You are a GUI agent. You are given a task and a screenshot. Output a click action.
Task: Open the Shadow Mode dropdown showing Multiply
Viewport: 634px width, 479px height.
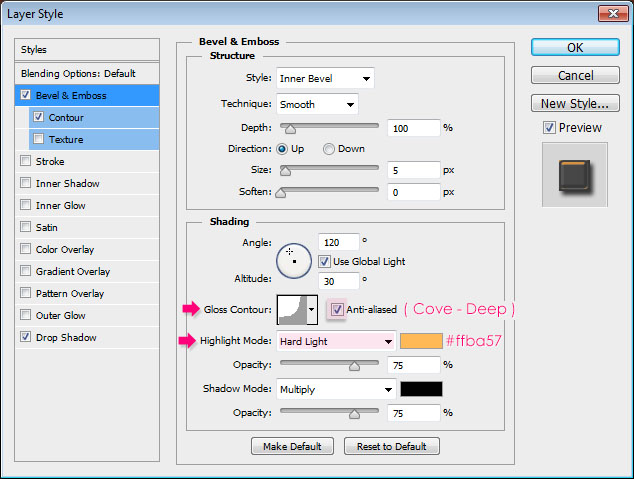pos(336,389)
